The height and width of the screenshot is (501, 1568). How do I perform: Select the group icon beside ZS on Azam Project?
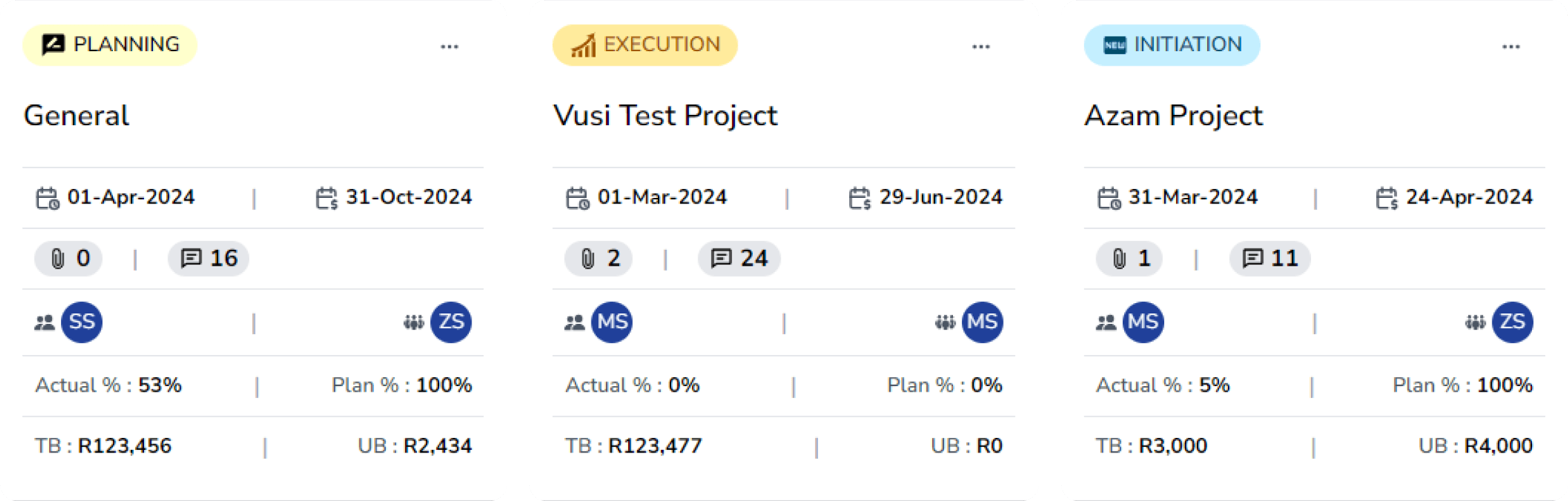point(1475,322)
